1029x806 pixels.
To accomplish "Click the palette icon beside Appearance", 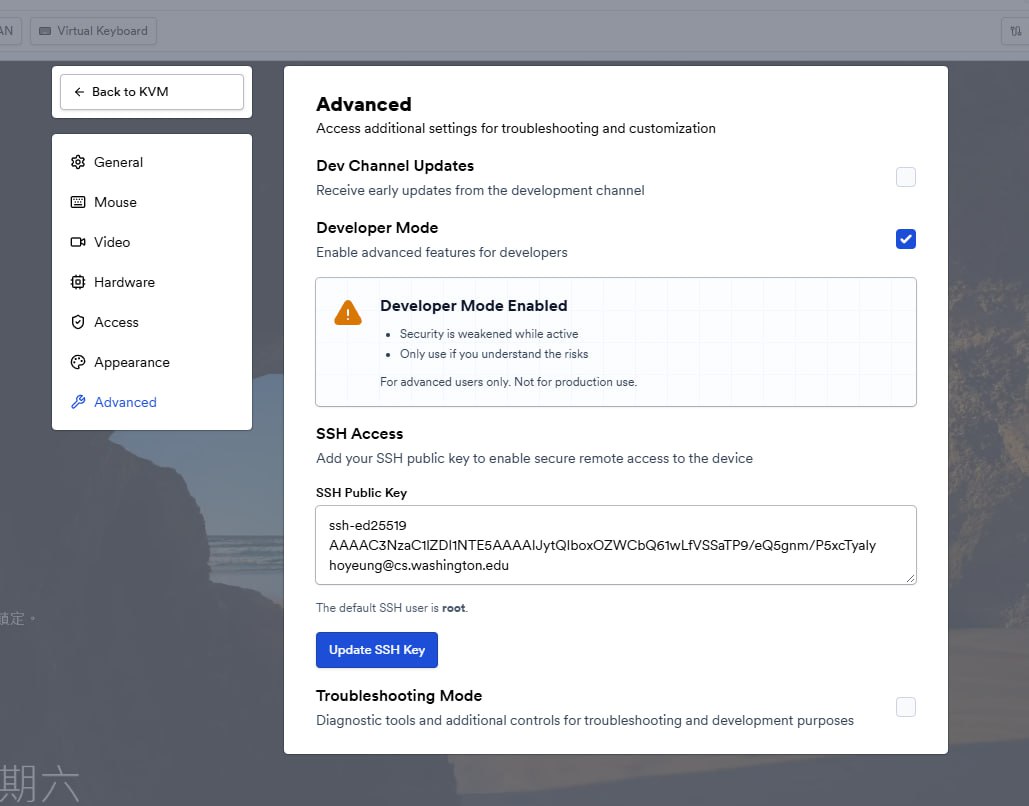I will pyautogui.click(x=78, y=362).
